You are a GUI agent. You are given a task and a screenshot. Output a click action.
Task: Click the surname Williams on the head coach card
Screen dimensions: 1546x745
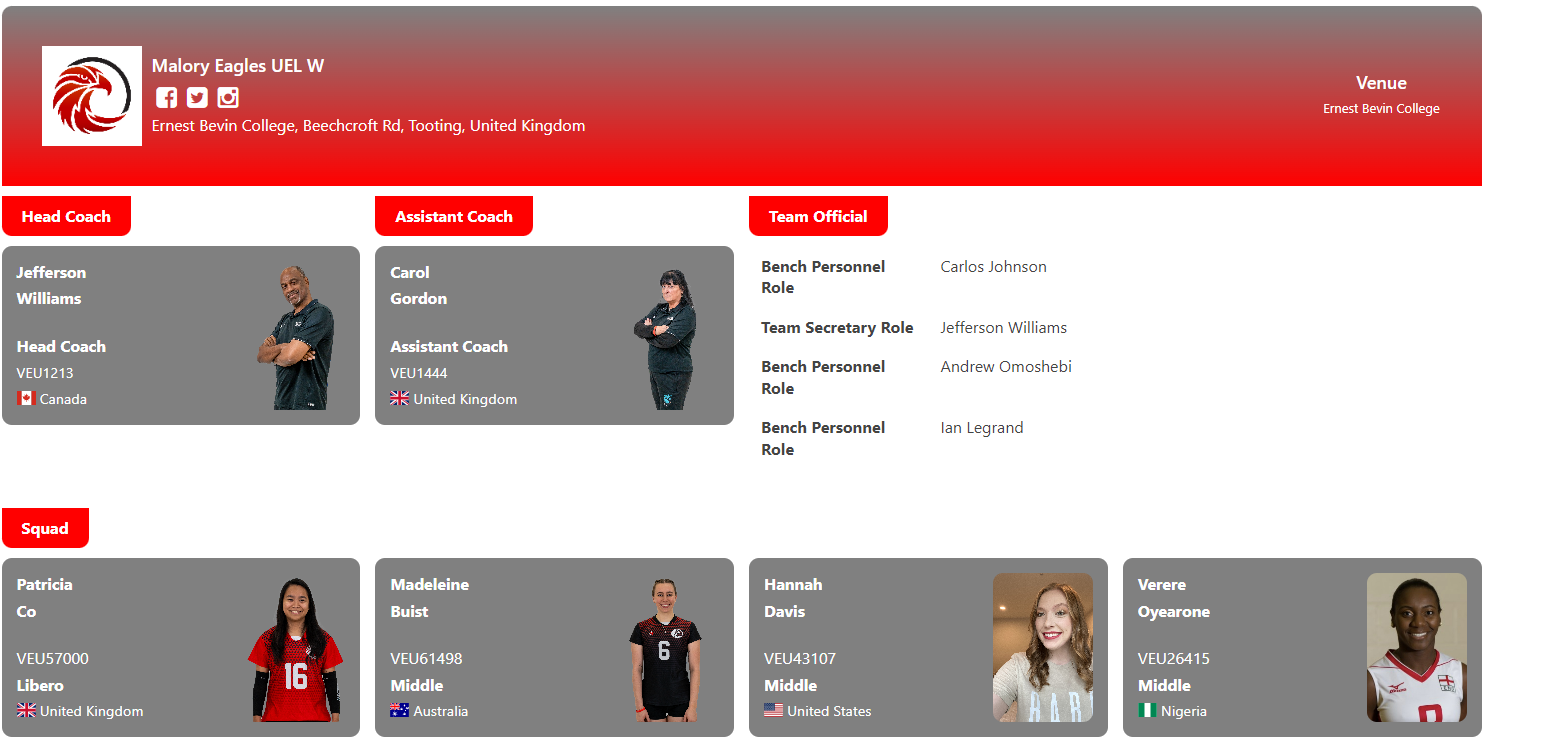[x=49, y=298]
